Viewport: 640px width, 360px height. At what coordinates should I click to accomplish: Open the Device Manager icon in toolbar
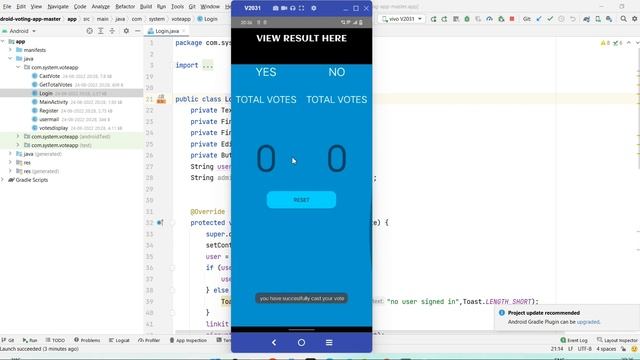point(598,19)
